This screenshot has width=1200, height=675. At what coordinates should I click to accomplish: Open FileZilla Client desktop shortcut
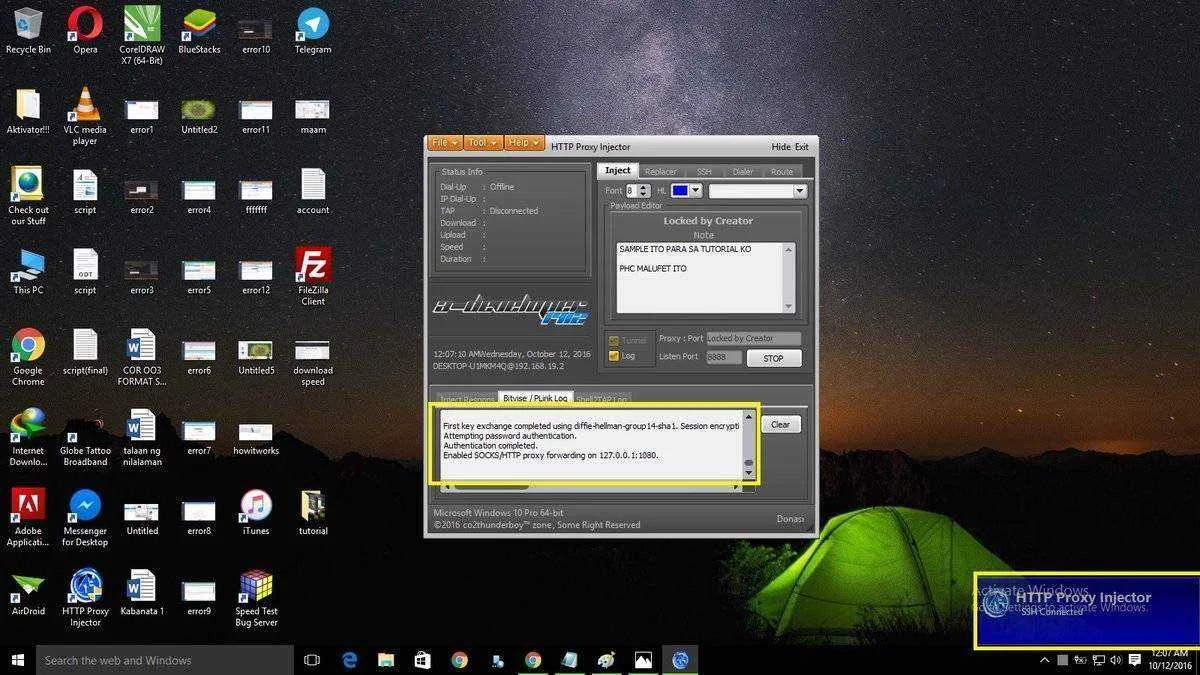[313, 276]
